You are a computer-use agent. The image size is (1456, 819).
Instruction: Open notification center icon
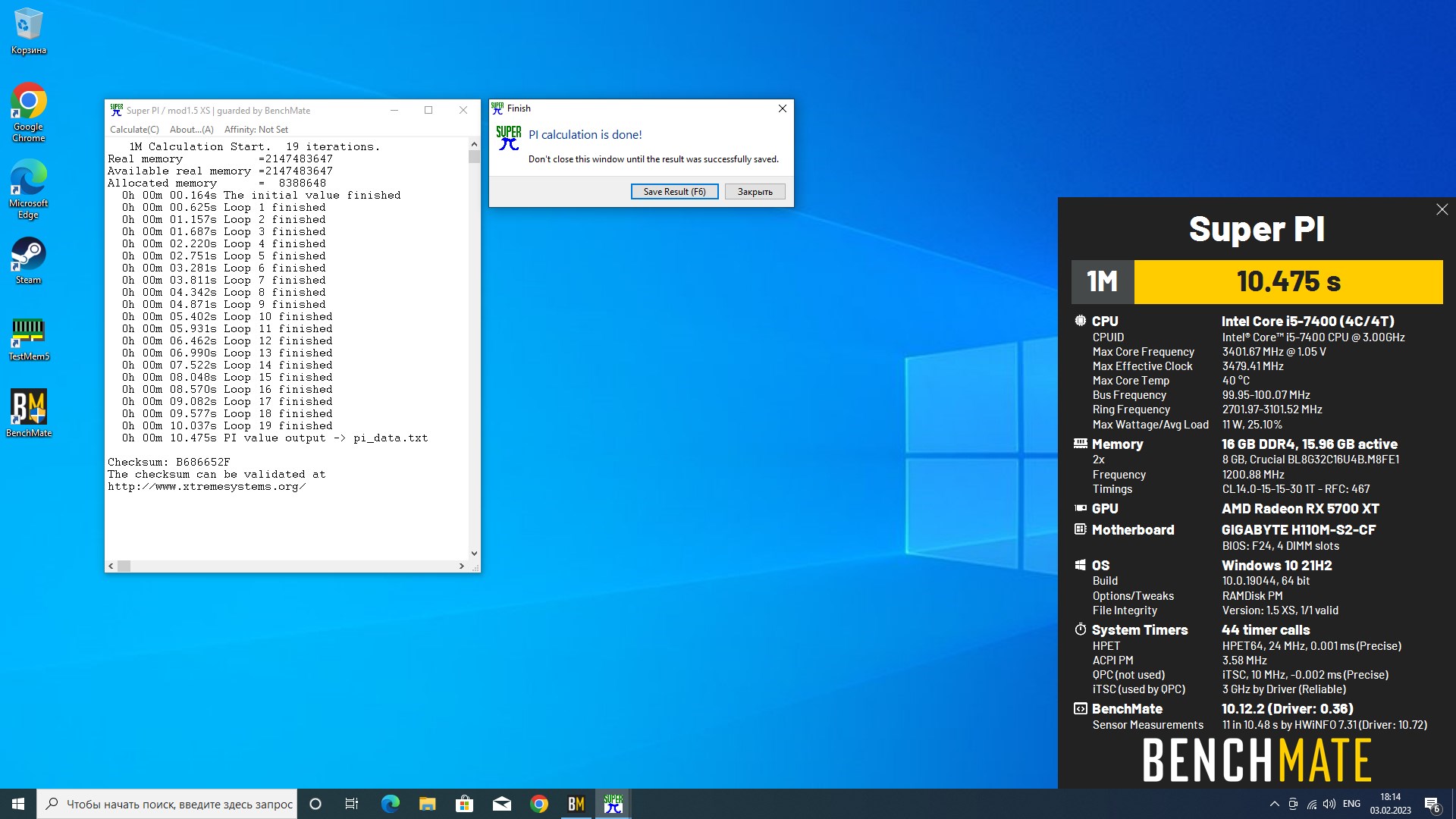tap(1432, 804)
